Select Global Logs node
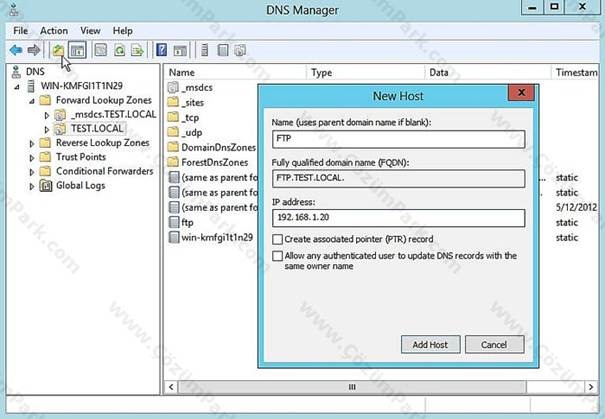This screenshot has width=605, height=419. coord(80,186)
